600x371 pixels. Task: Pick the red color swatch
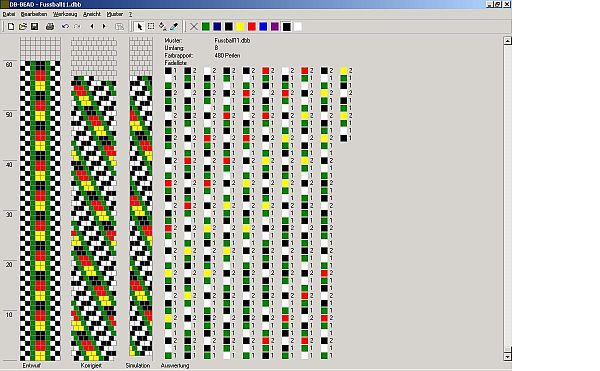252,26
